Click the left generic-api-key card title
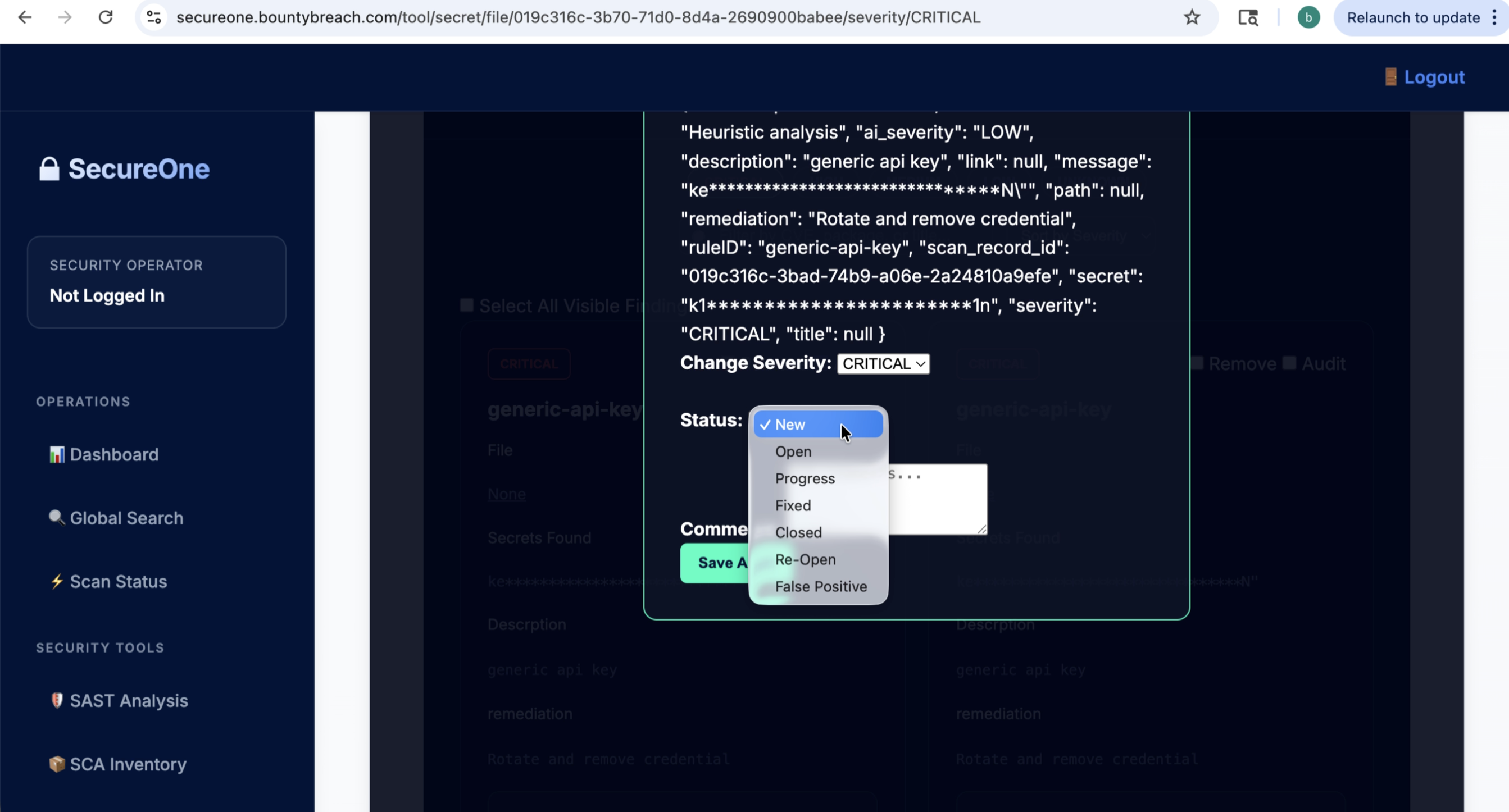The image size is (1509, 812). pyautogui.click(x=565, y=409)
